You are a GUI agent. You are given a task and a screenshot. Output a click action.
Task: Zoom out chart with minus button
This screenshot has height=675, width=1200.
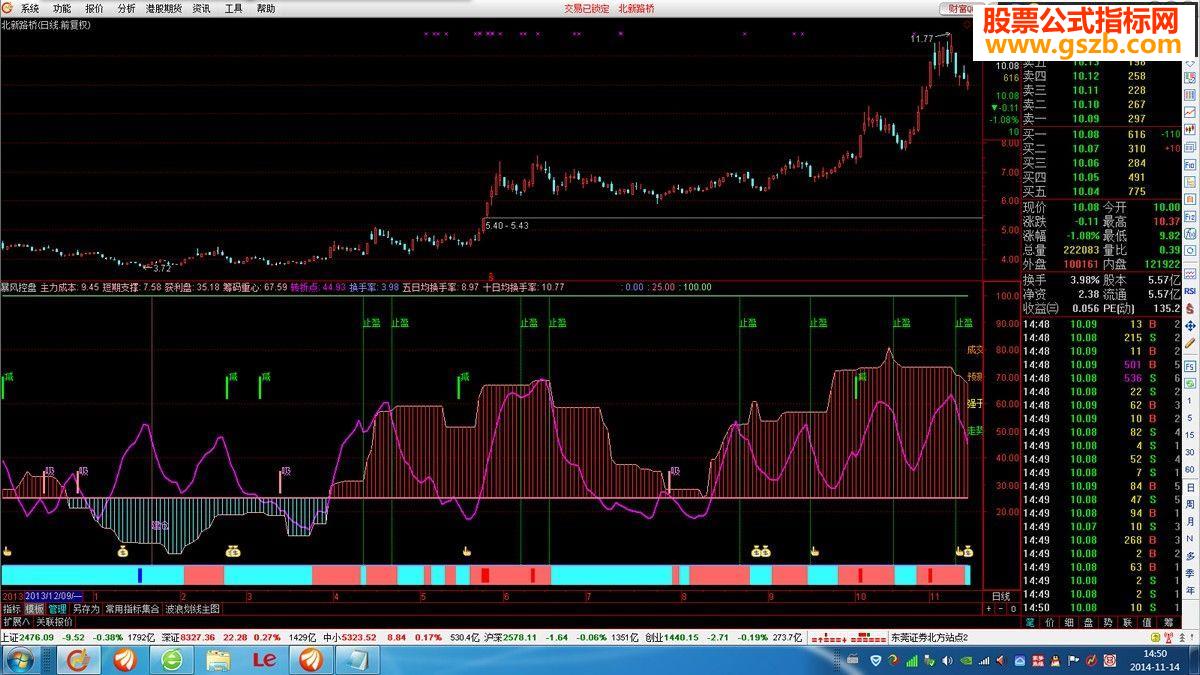(1000, 608)
